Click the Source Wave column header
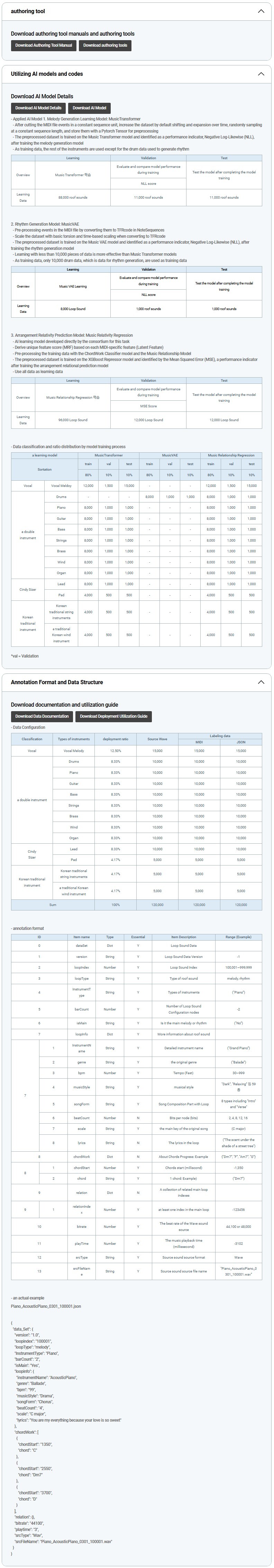 point(157,739)
